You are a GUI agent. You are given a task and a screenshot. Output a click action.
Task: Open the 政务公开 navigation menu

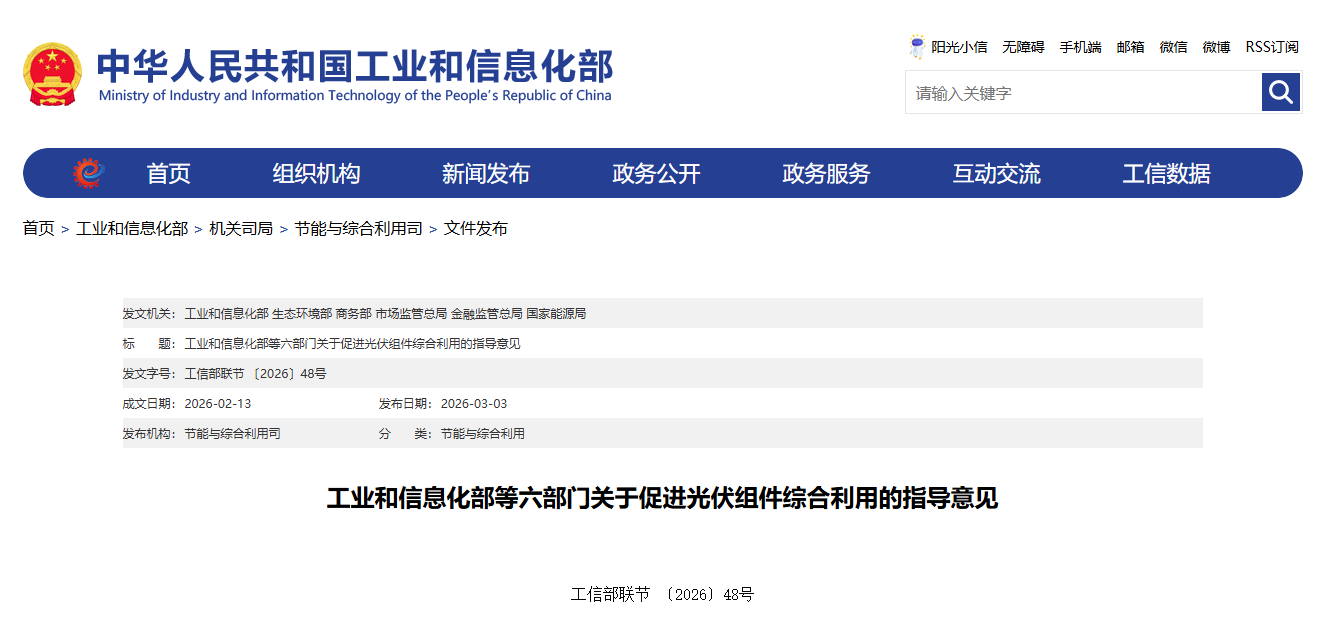click(x=657, y=172)
